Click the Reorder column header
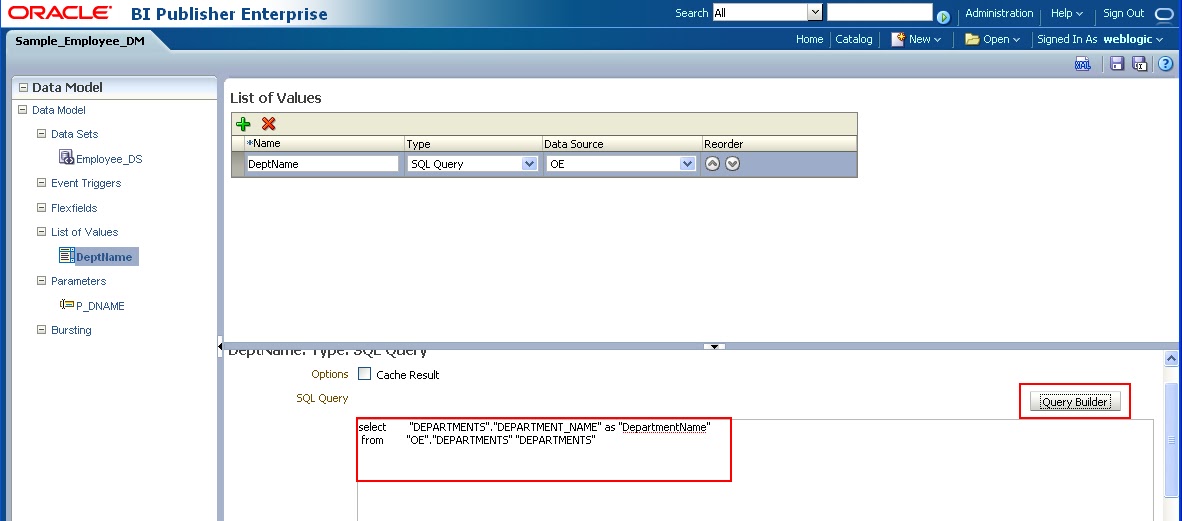The image size is (1182, 521). pos(779,143)
